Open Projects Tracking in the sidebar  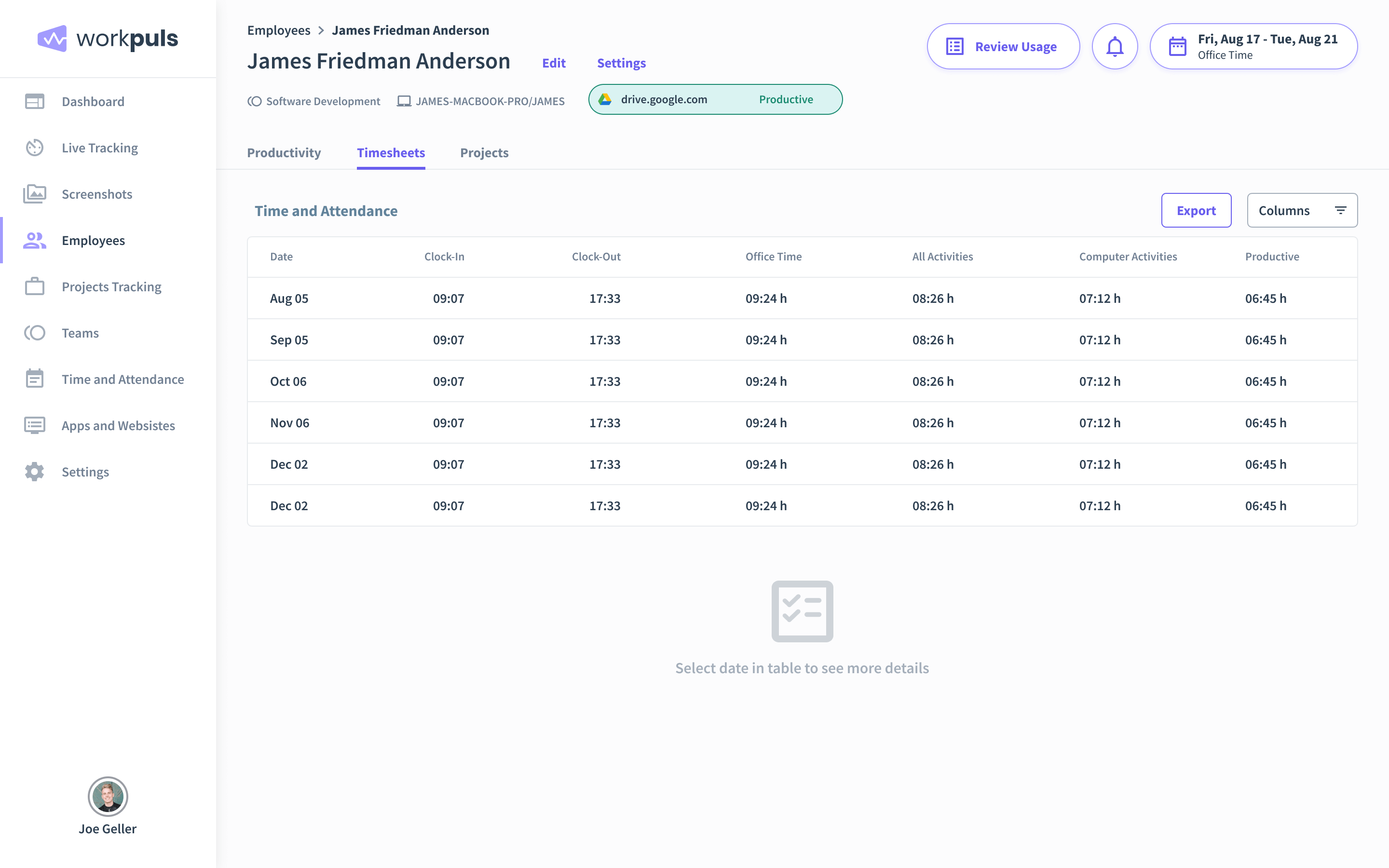pos(111,286)
